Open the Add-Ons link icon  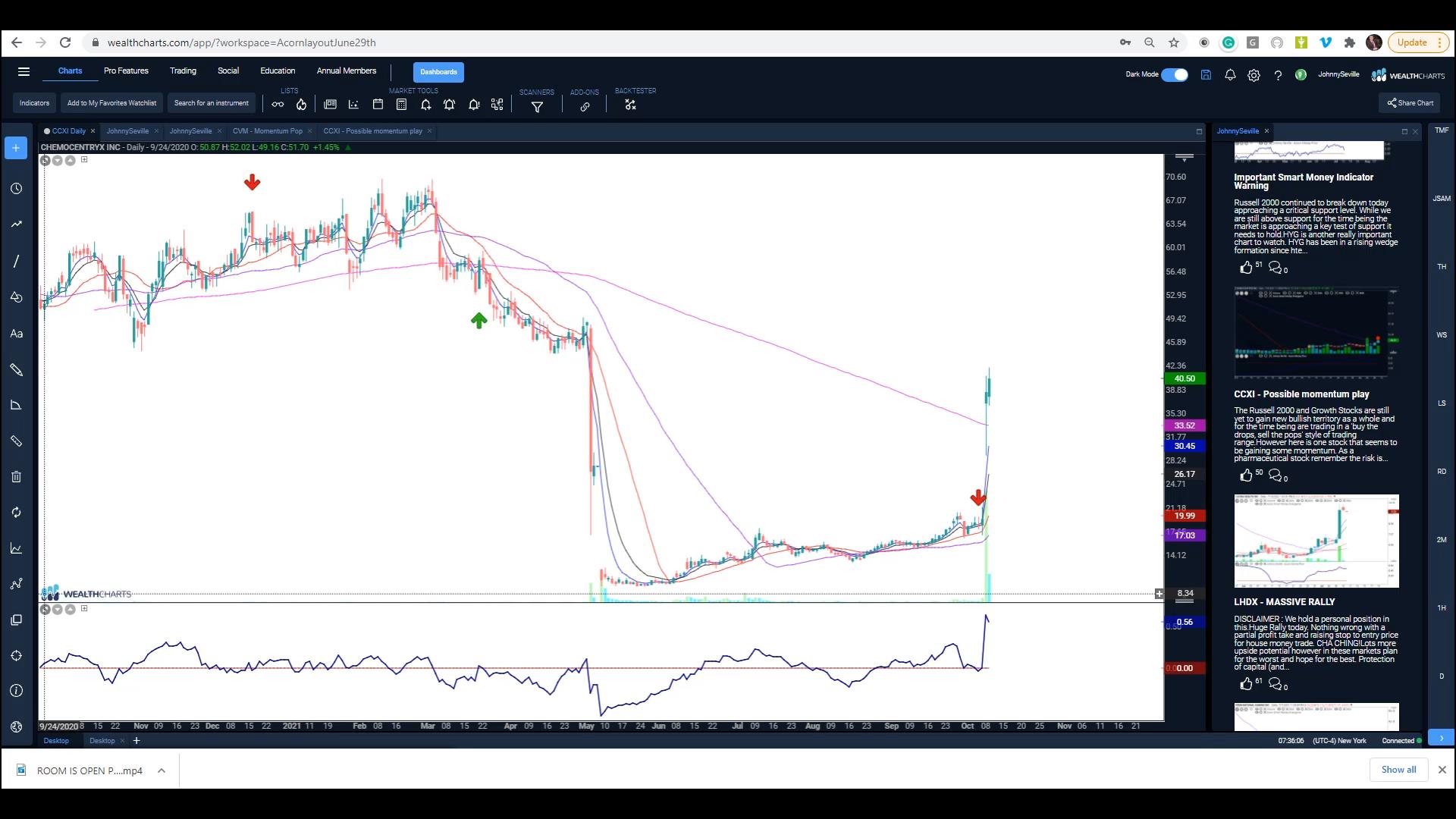(585, 107)
